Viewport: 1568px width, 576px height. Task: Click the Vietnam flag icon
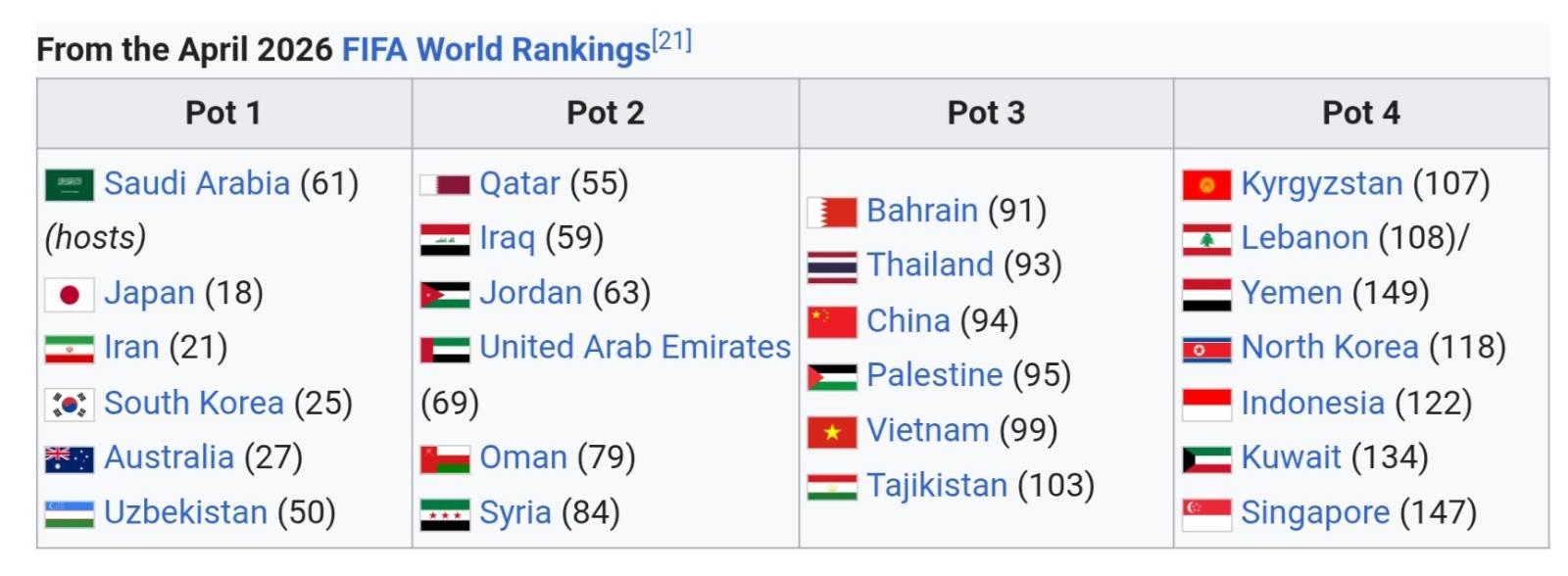(832, 432)
